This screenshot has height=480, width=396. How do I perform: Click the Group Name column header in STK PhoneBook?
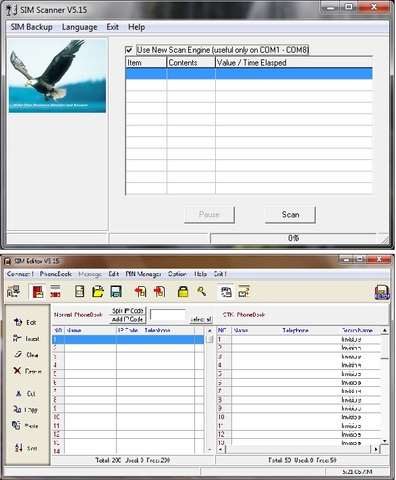coord(357,330)
